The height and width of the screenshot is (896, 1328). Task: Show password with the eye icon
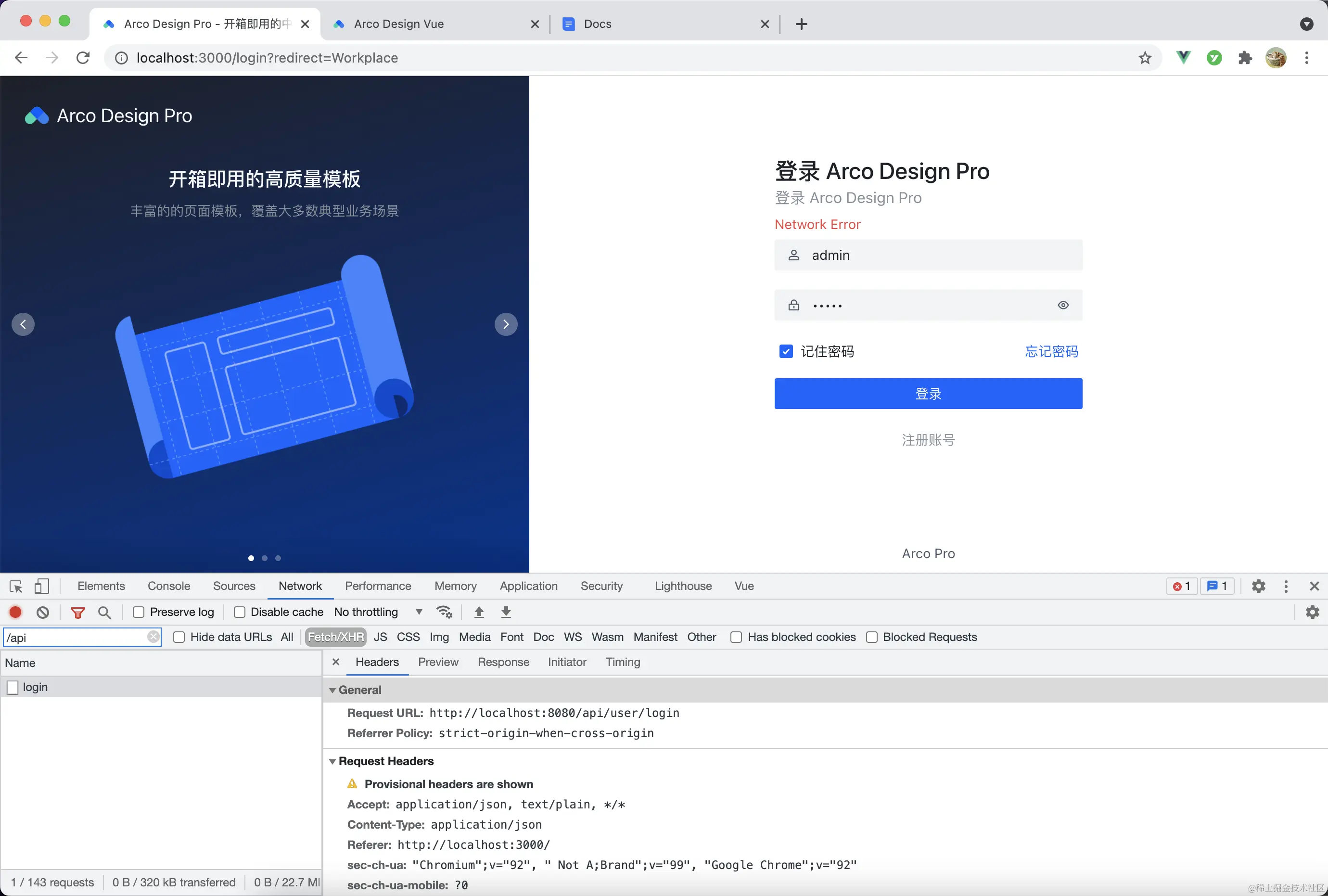[x=1063, y=305]
